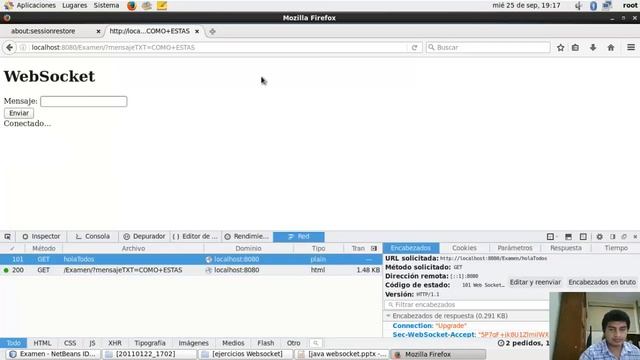Click the network icon in system tray
The image size is (640, 360).
[x=607, y=5]
